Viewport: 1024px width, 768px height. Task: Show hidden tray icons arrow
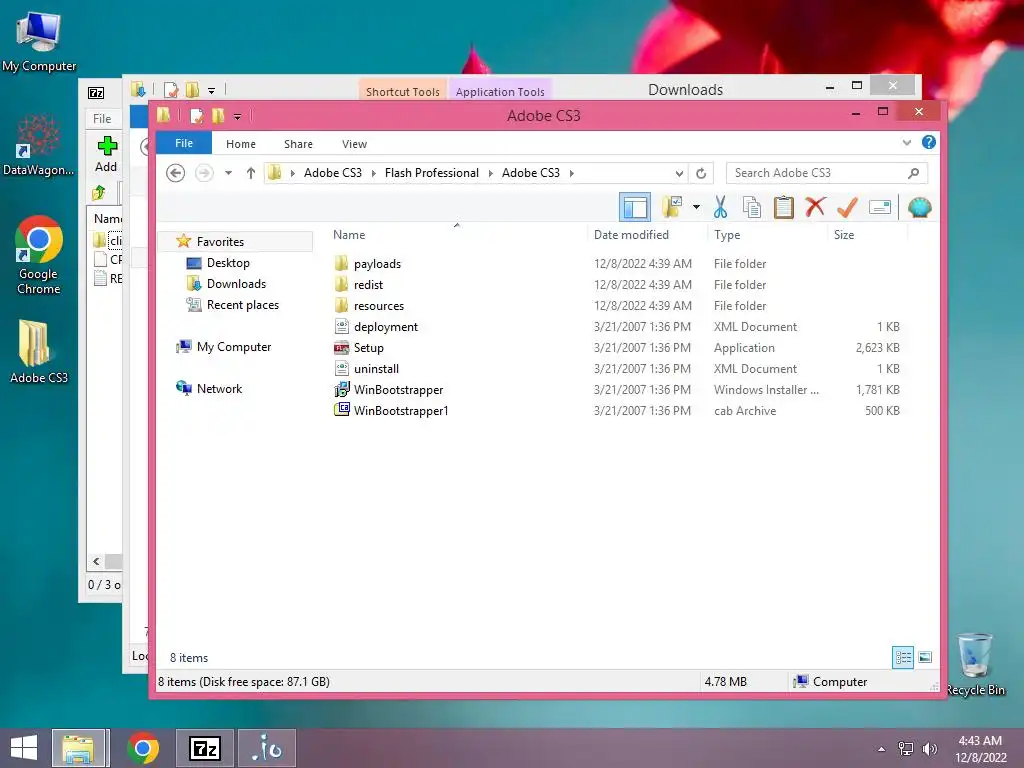882,749
